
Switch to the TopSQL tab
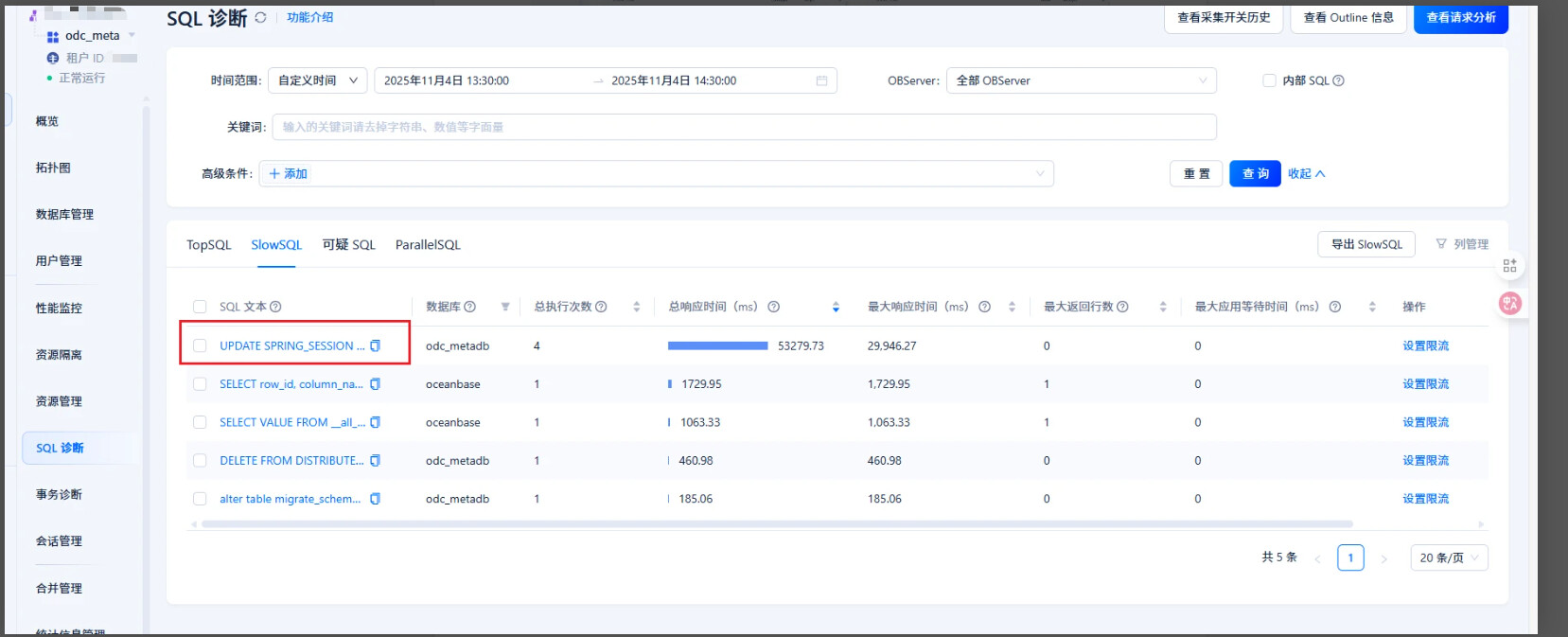(208, 245)
